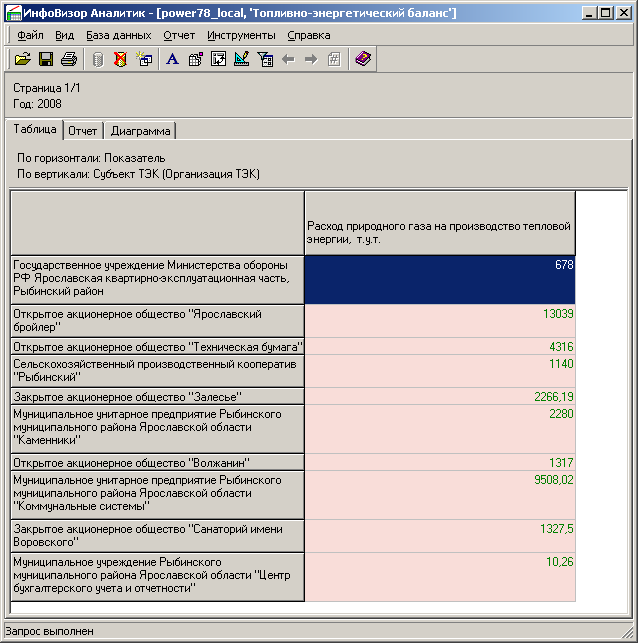Minimize the ИнфоВизор Аналитик window
638x643 pixels.
point(589,13)
